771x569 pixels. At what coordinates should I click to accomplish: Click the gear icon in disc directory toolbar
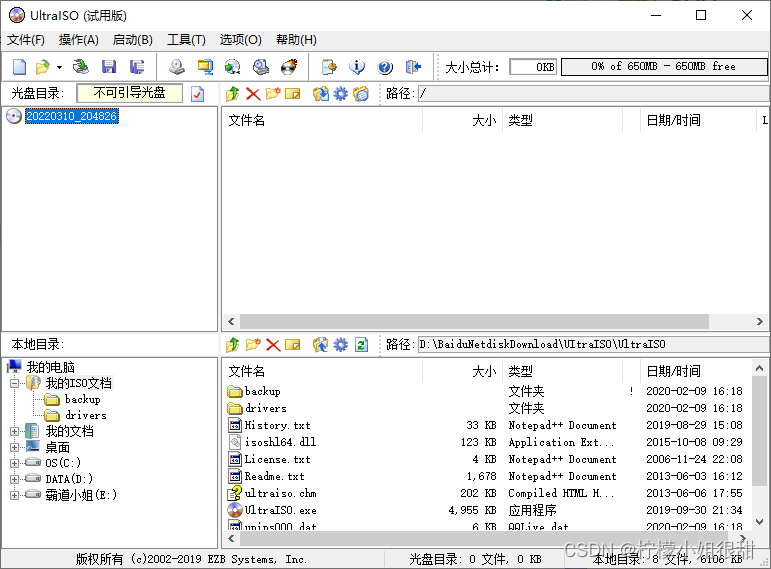[340, 93]
